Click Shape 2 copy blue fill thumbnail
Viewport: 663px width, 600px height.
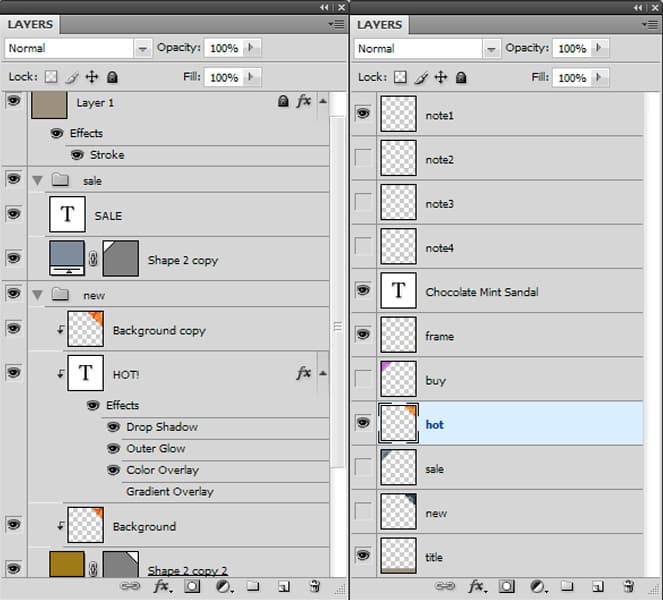[67, 258]
